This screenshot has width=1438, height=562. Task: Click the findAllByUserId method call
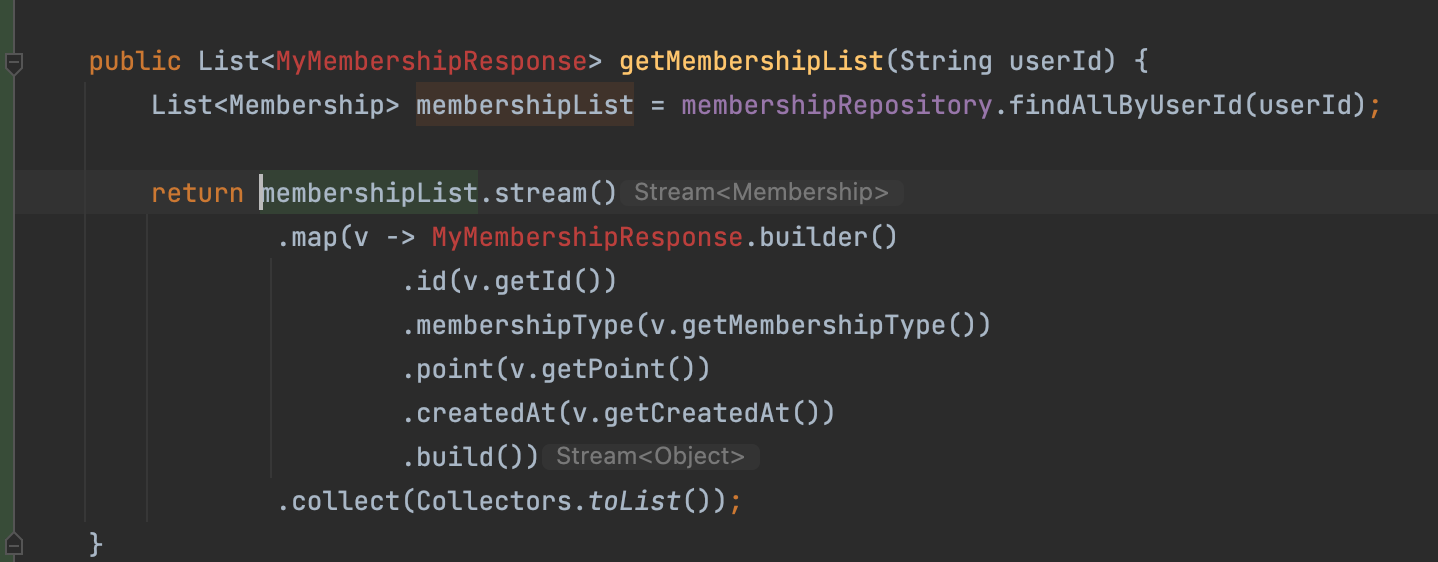click(x=1120, y=105)
